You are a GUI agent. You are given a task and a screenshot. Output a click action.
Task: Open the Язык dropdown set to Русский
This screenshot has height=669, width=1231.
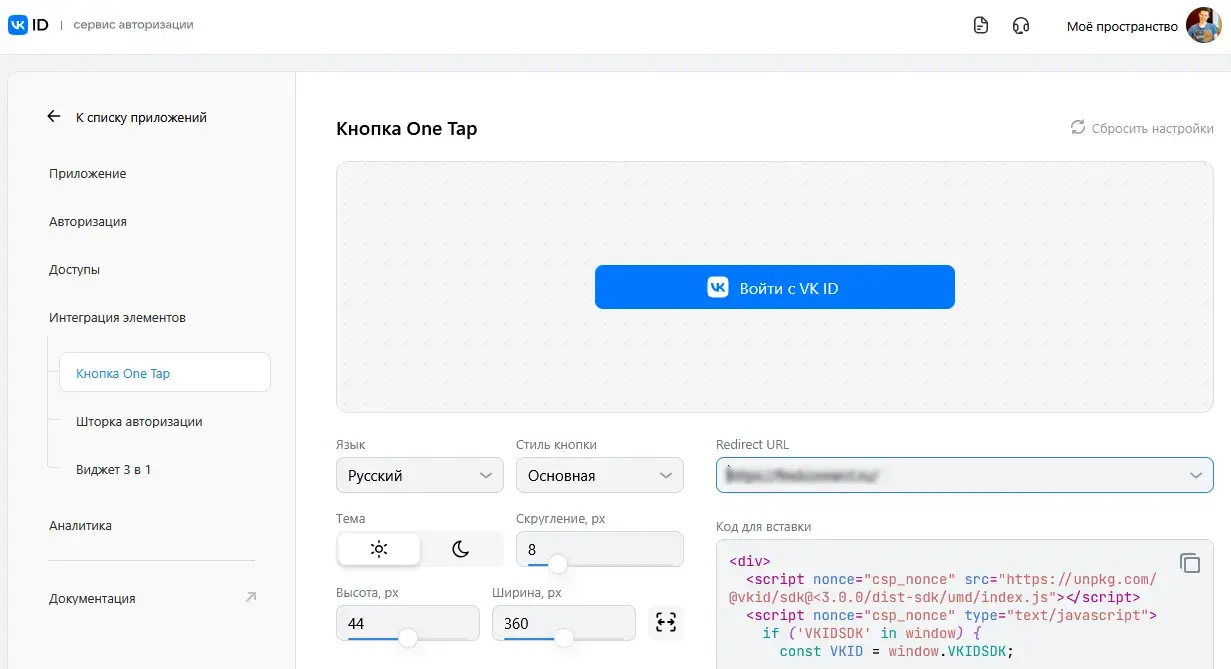(x=420, y=475)
